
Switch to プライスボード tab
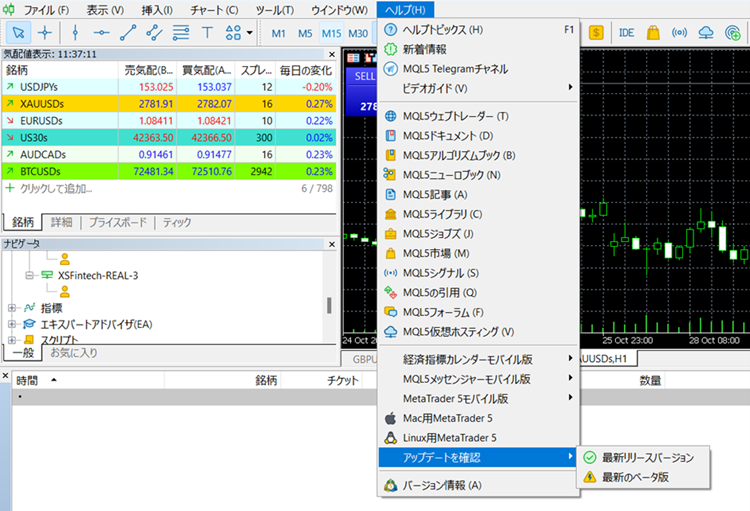click(118, 222)
